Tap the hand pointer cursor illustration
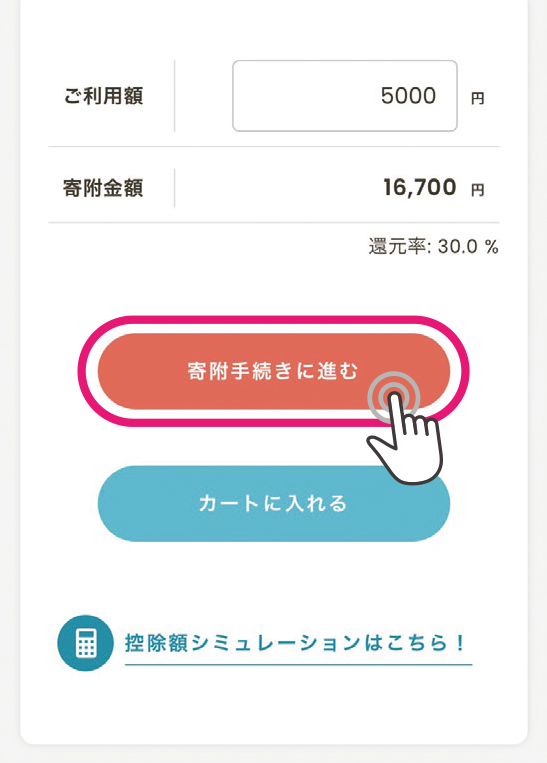Viewport: 547px width, 763px height. [x=406, y=440]
